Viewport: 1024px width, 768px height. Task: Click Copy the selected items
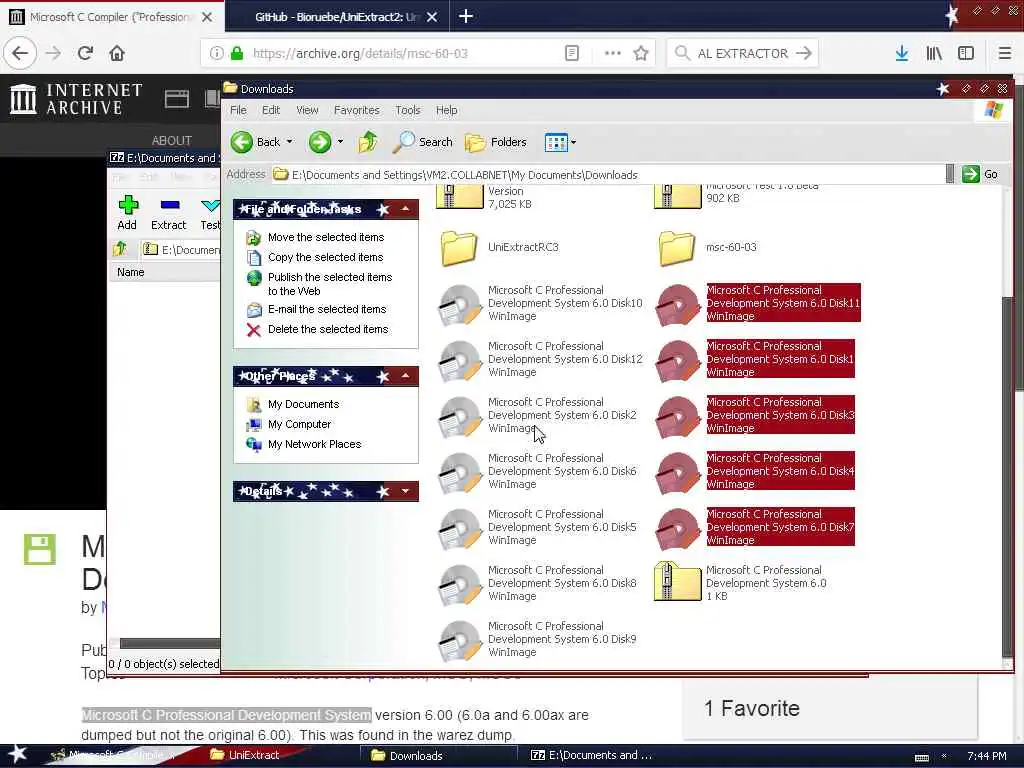[325, 257]
